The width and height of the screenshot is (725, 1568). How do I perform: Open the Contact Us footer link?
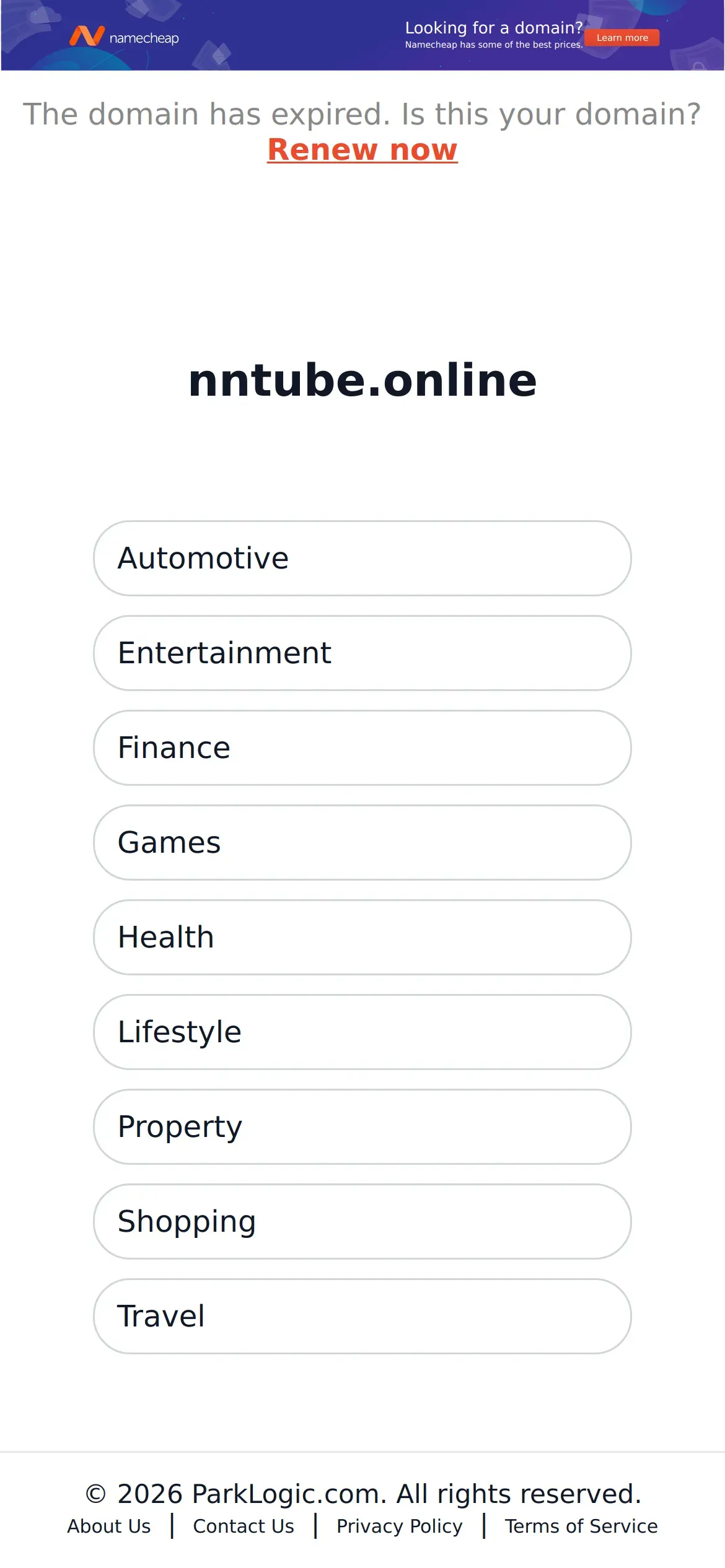[x=244, y=1527]
